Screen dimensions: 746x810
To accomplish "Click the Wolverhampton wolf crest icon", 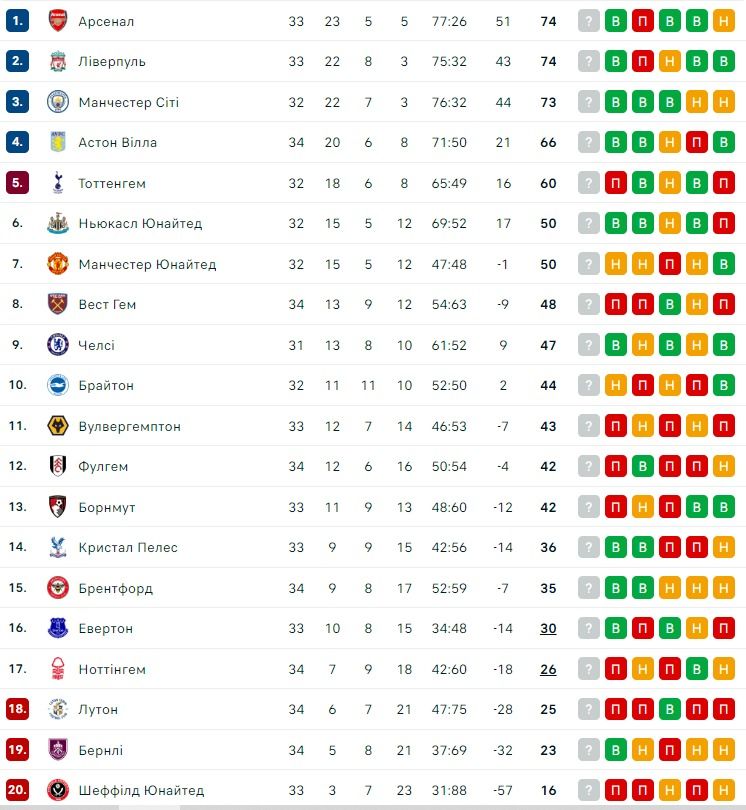I will pyautogui.click(x=57, y=426).
